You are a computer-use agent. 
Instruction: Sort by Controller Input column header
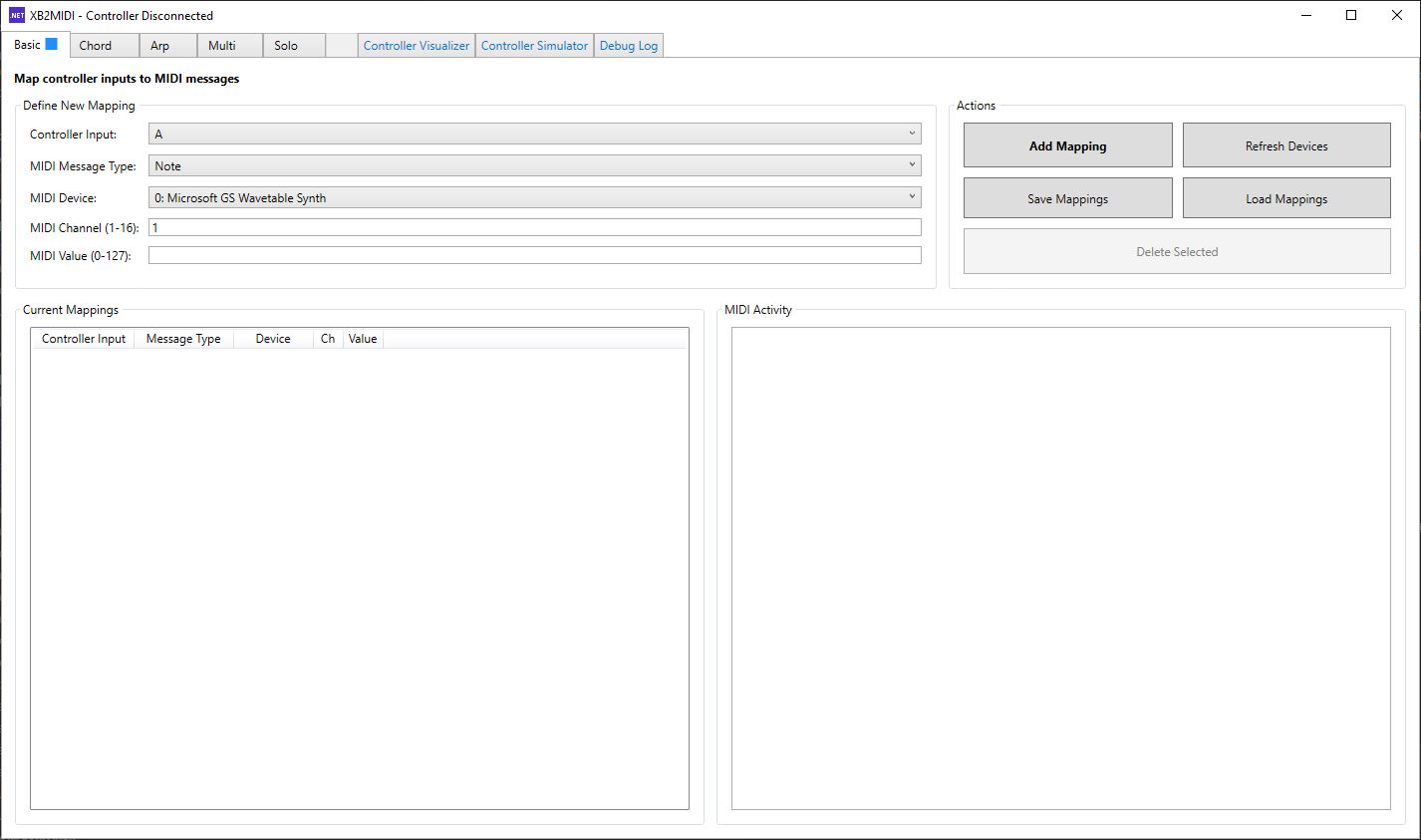pyautogui.click(x=84, y=339)
